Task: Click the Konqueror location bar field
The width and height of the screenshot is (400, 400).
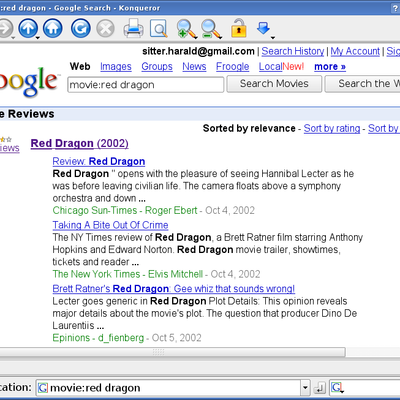Action: click(x=168, y=388)
